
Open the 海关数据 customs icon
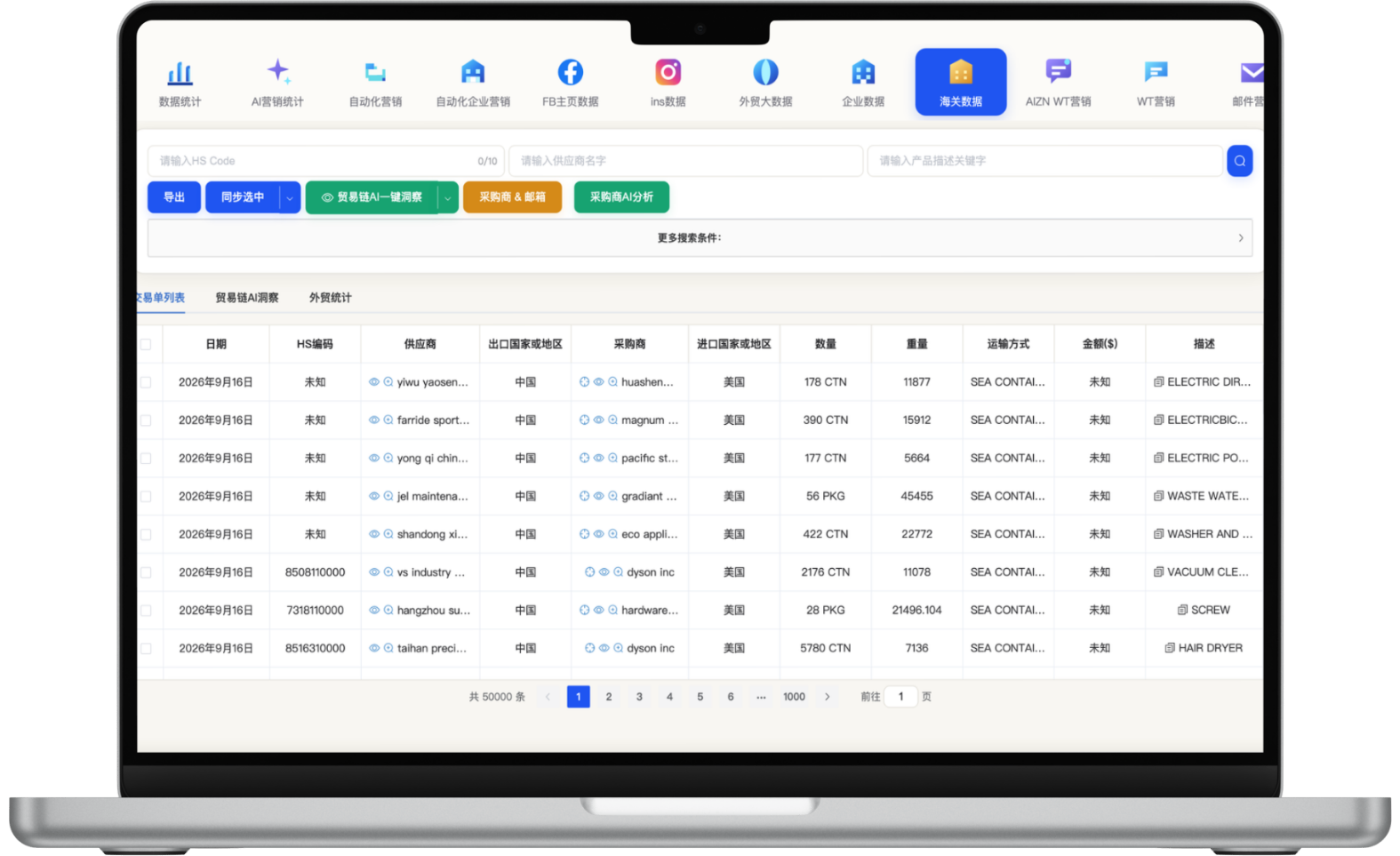click(x=961, y=72)
